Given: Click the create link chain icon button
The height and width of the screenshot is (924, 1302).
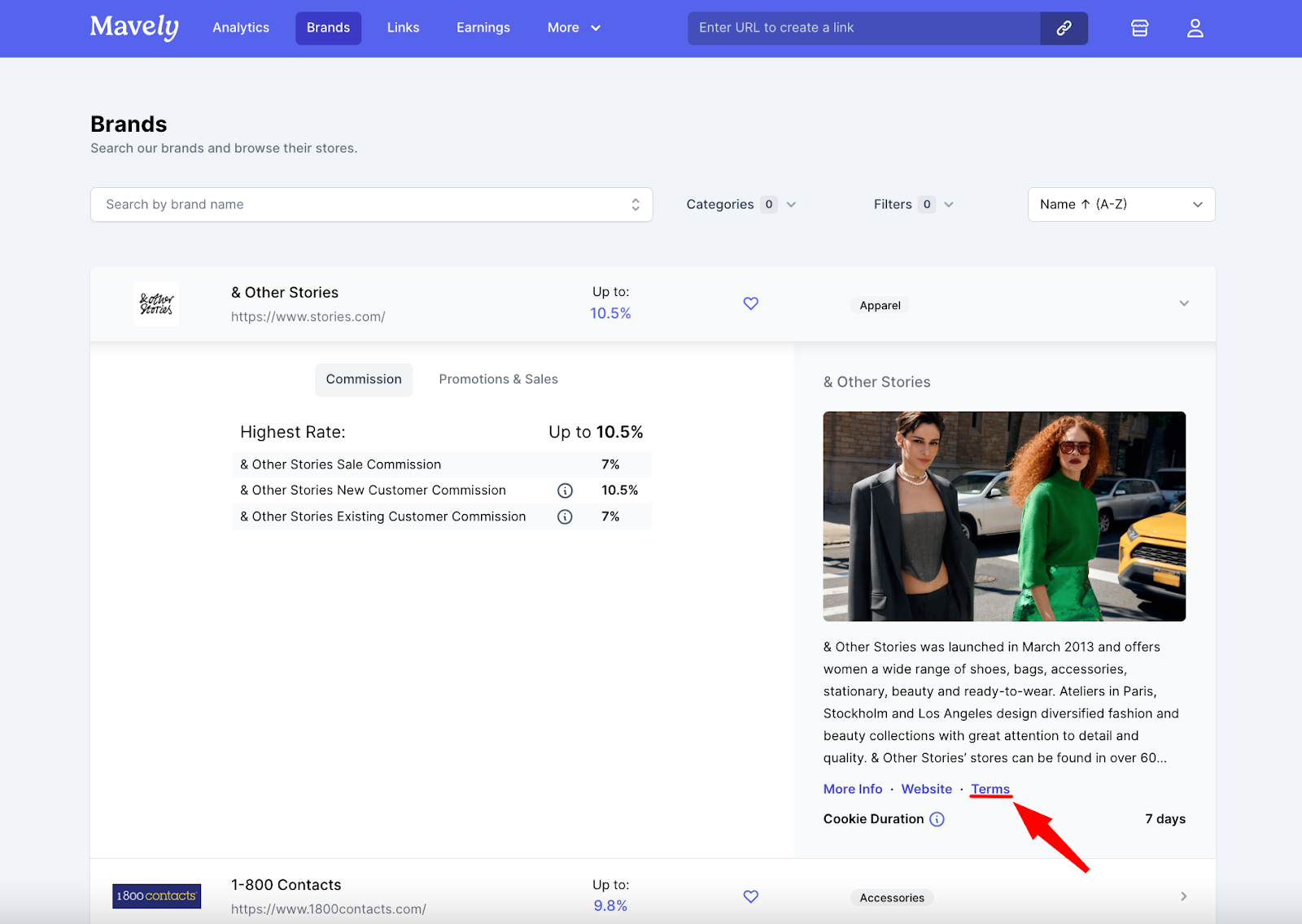Looking at the screenshot, I should tap(1064, 28).
